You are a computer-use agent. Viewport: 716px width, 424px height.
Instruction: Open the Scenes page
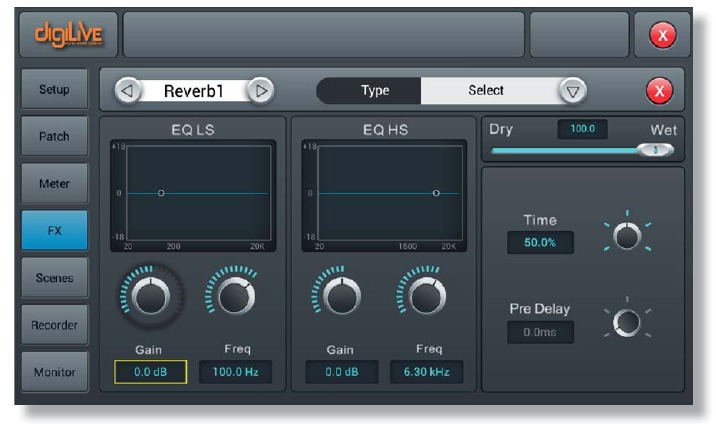tap(54, 277)
